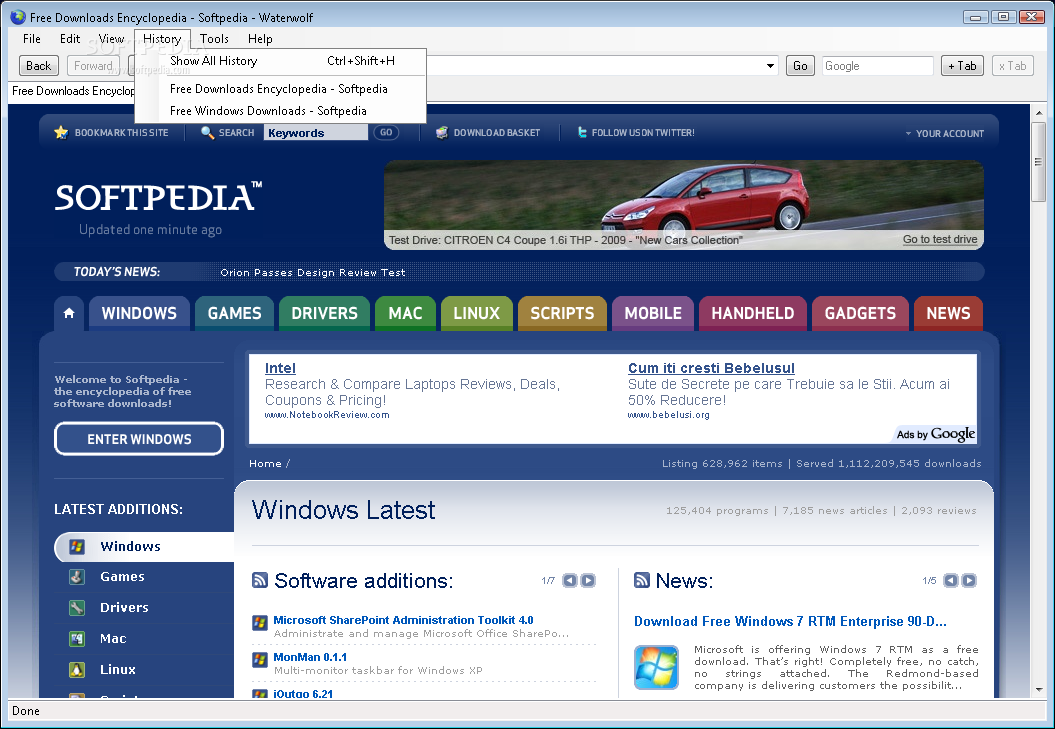Click Orion Passes Design Review Test headline
This screenshot has height=729, width=1055.
[313, 273]
